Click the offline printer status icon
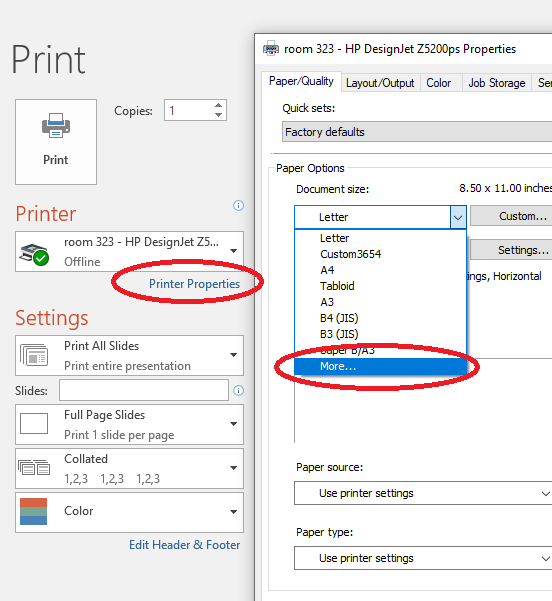 34,254
